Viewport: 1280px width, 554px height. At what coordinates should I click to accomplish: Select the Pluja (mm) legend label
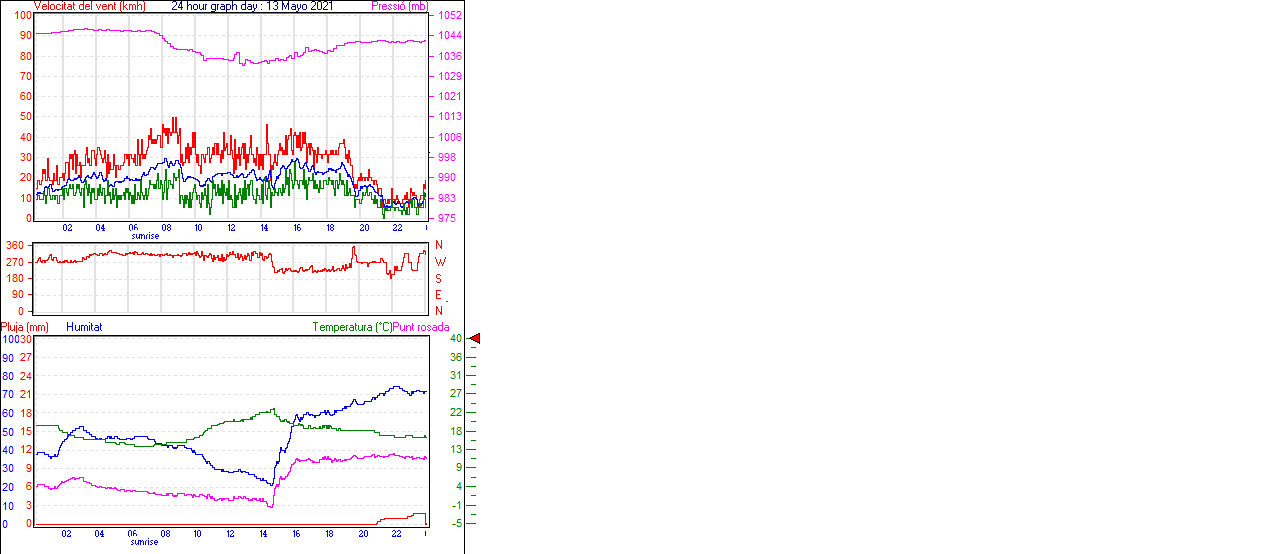coord(25,327)
